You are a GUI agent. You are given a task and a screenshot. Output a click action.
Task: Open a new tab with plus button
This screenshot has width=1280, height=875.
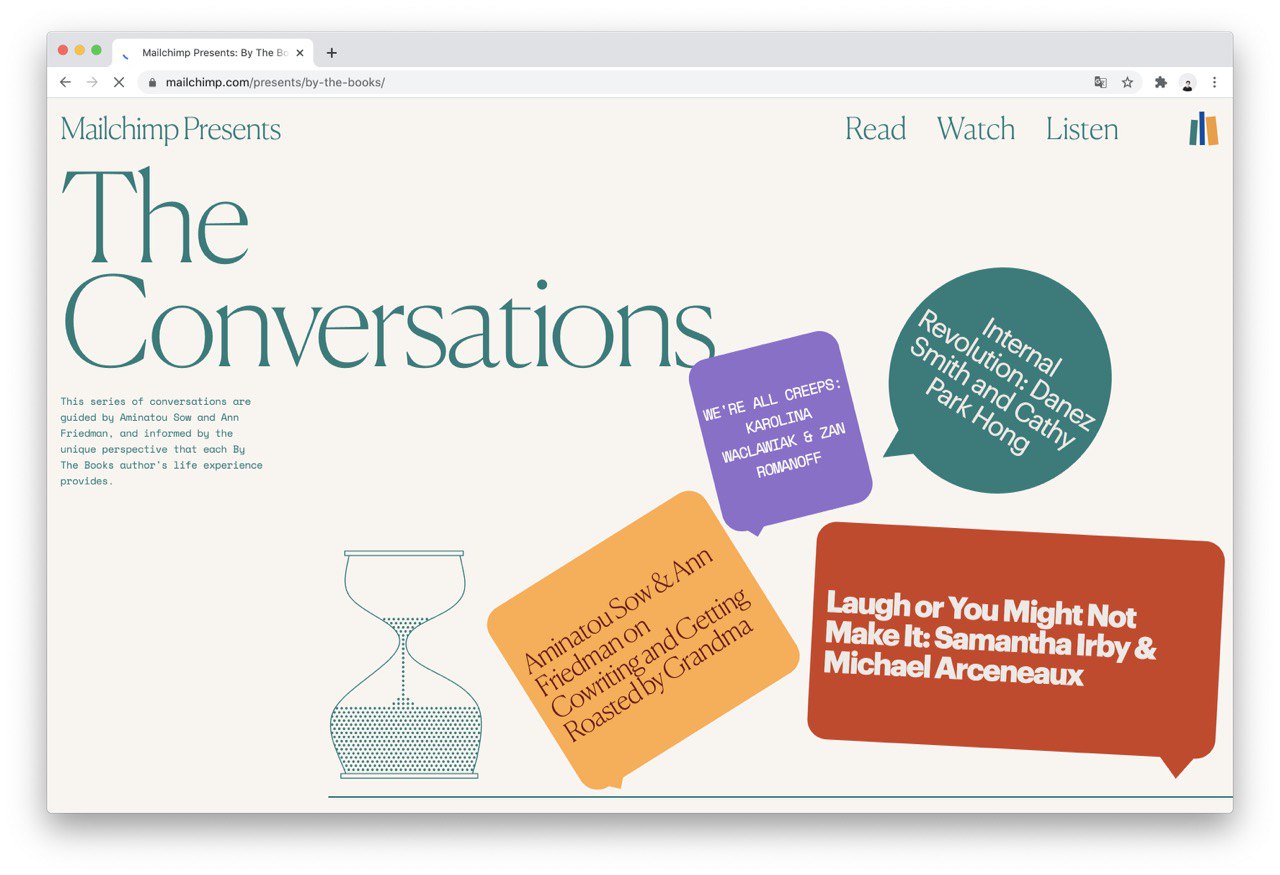coord(332,53)
